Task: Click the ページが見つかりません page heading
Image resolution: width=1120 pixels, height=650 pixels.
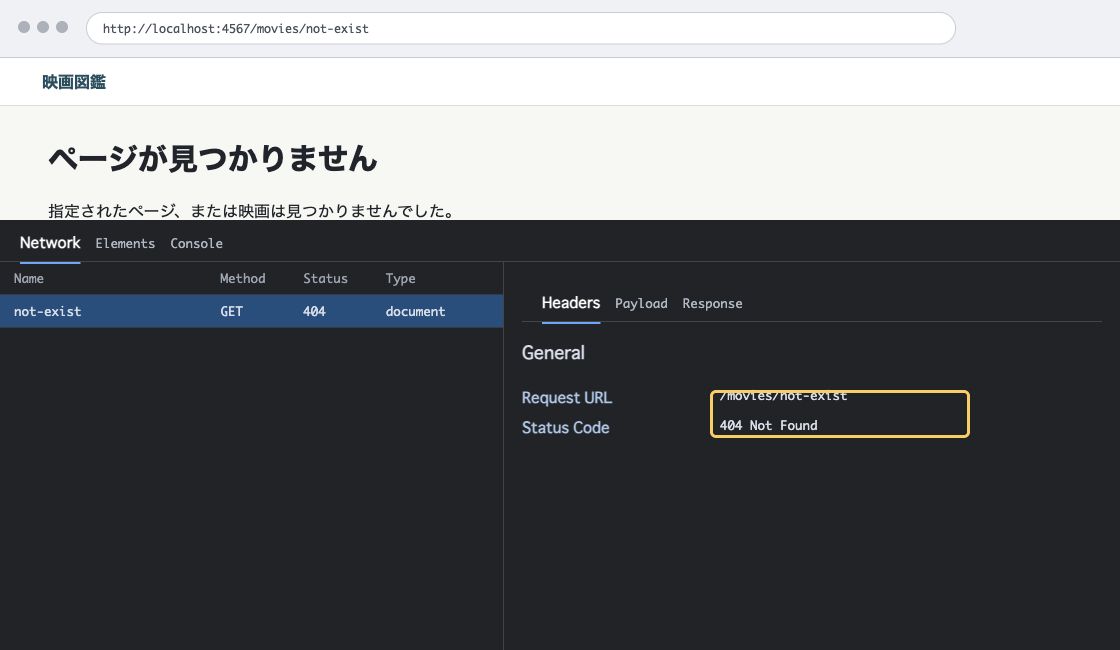Action: (213, 159)
